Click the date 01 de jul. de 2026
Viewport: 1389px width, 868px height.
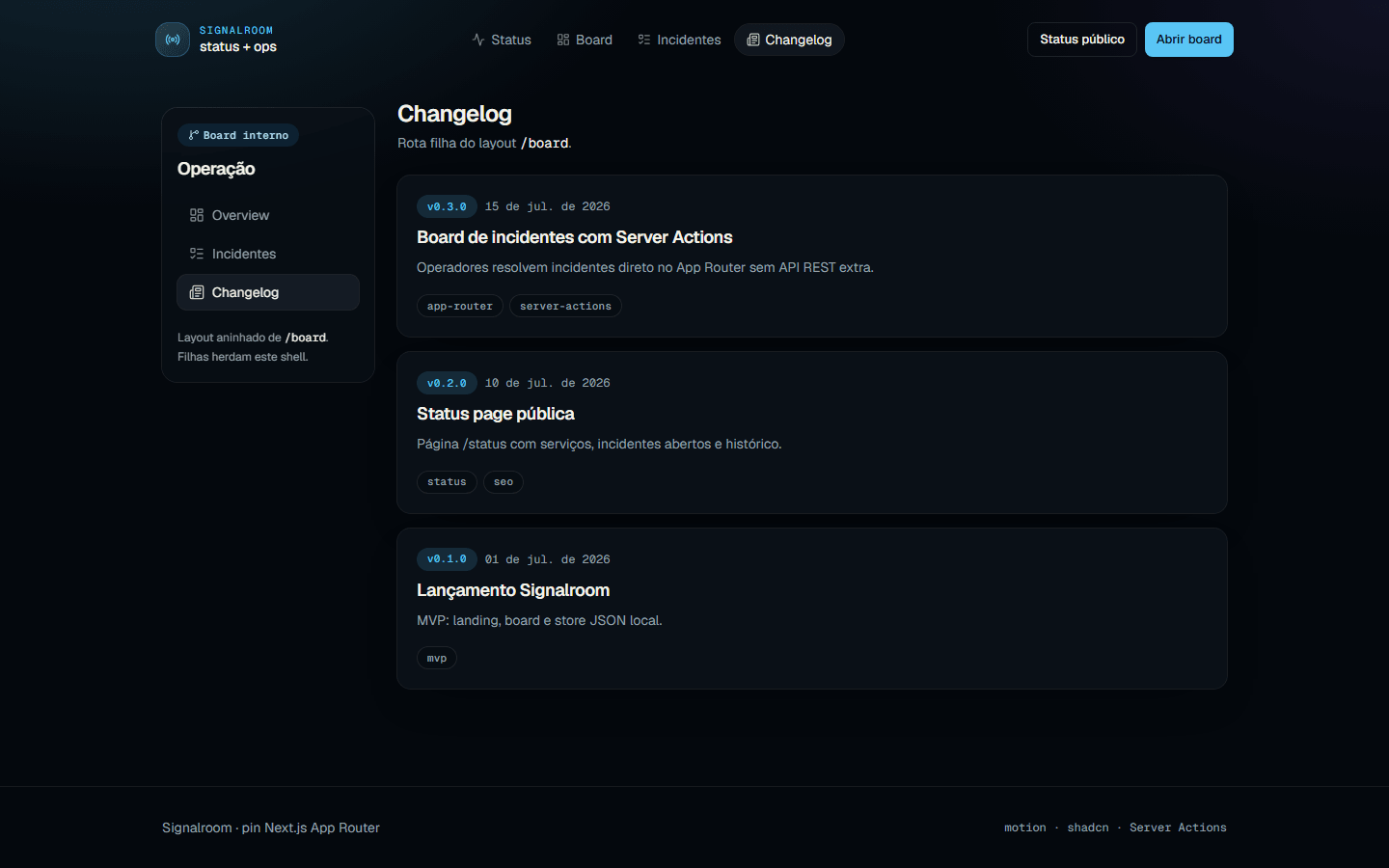(548, 559)
